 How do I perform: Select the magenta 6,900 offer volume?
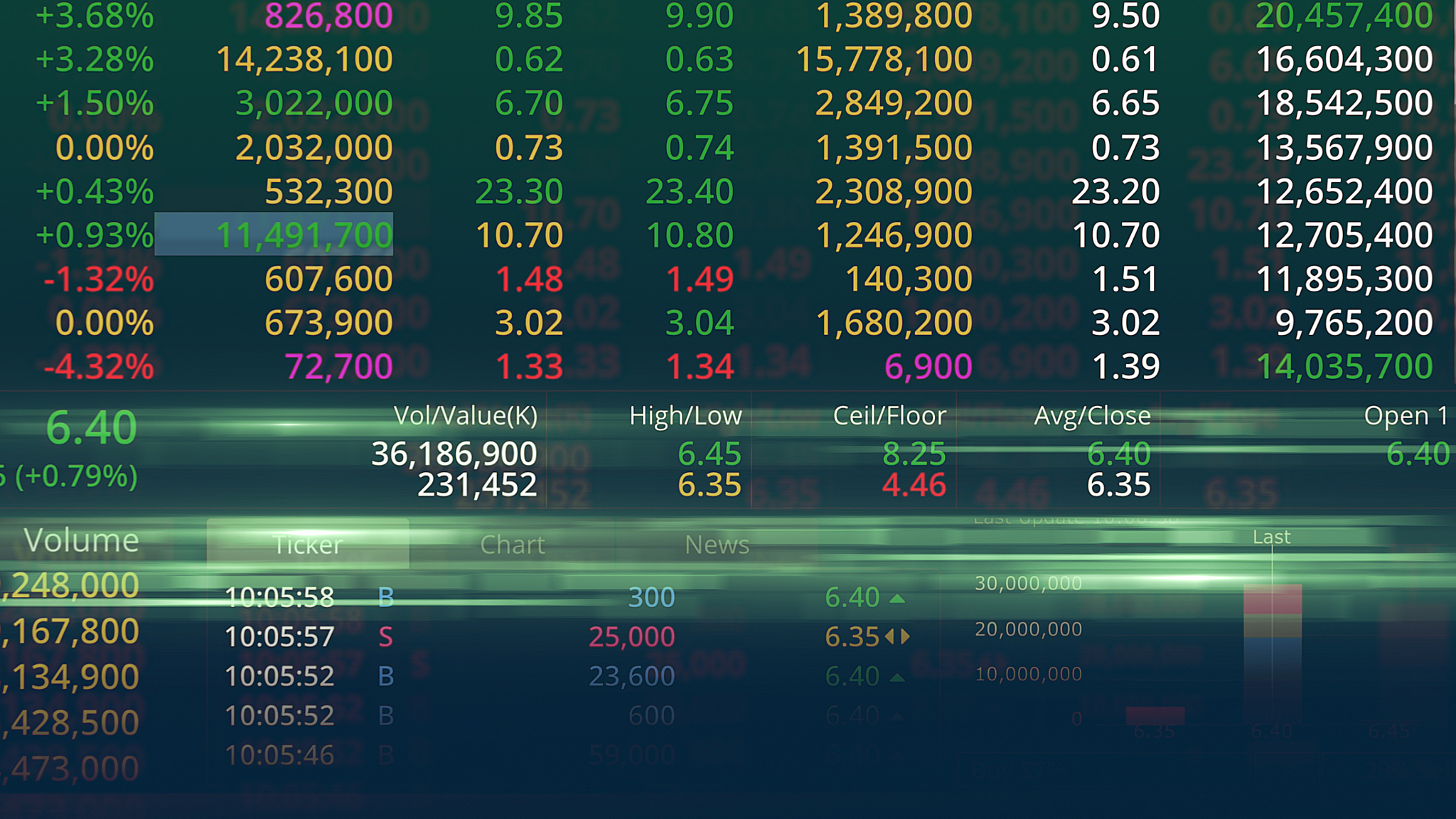tap(928, 367)
